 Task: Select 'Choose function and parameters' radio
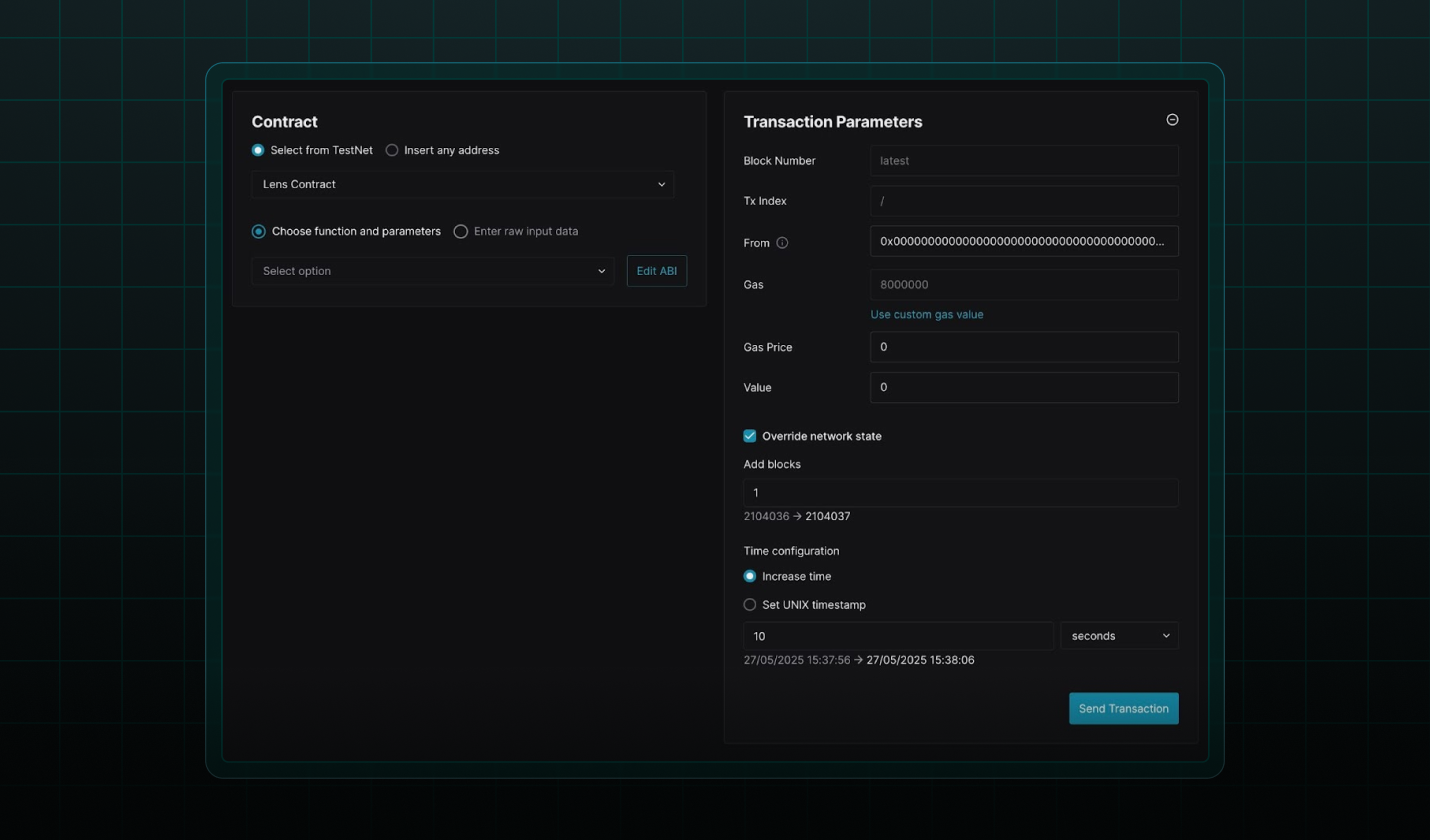259,231
